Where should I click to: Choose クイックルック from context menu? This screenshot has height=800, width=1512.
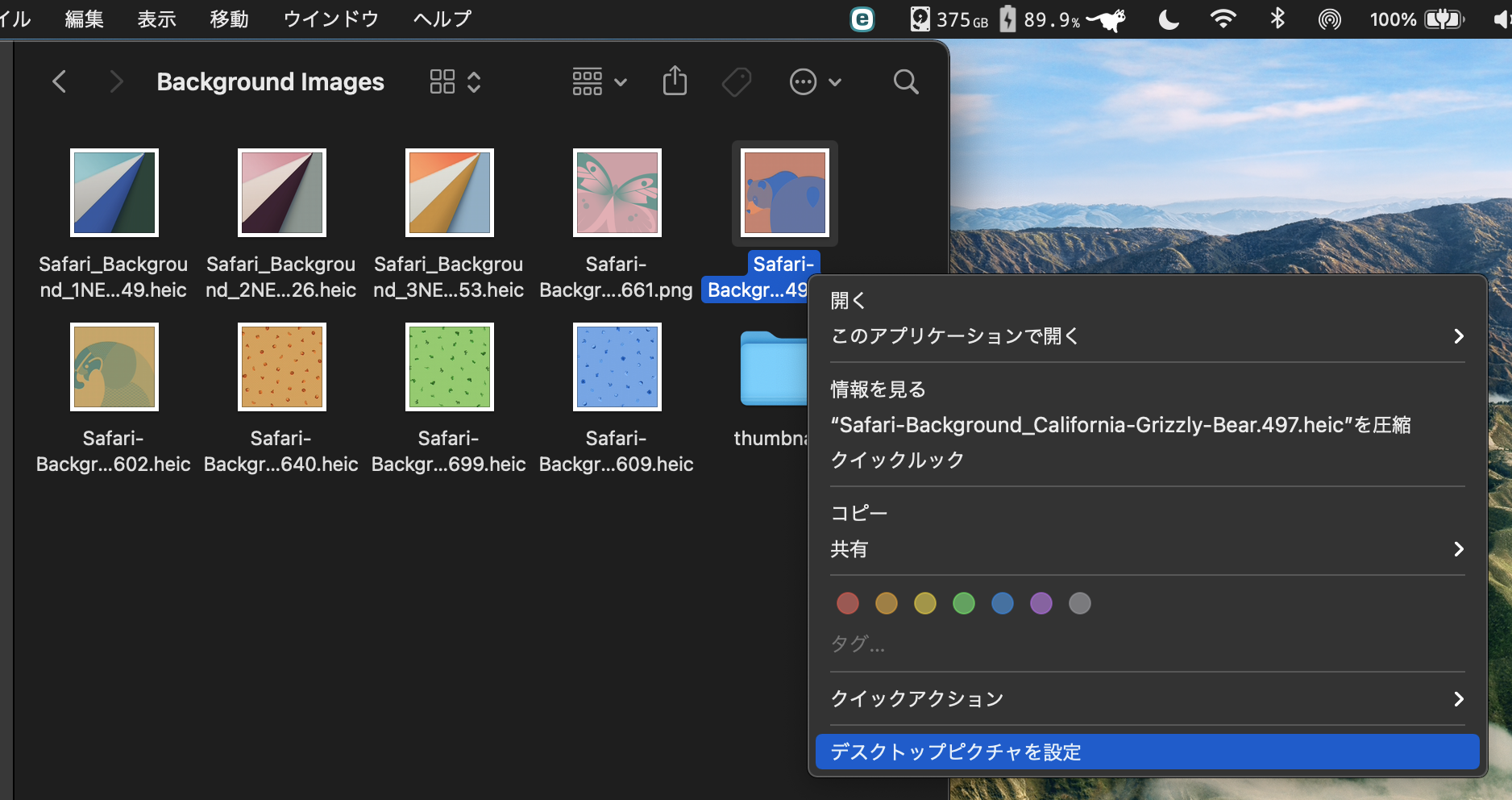tap(897, 460)
